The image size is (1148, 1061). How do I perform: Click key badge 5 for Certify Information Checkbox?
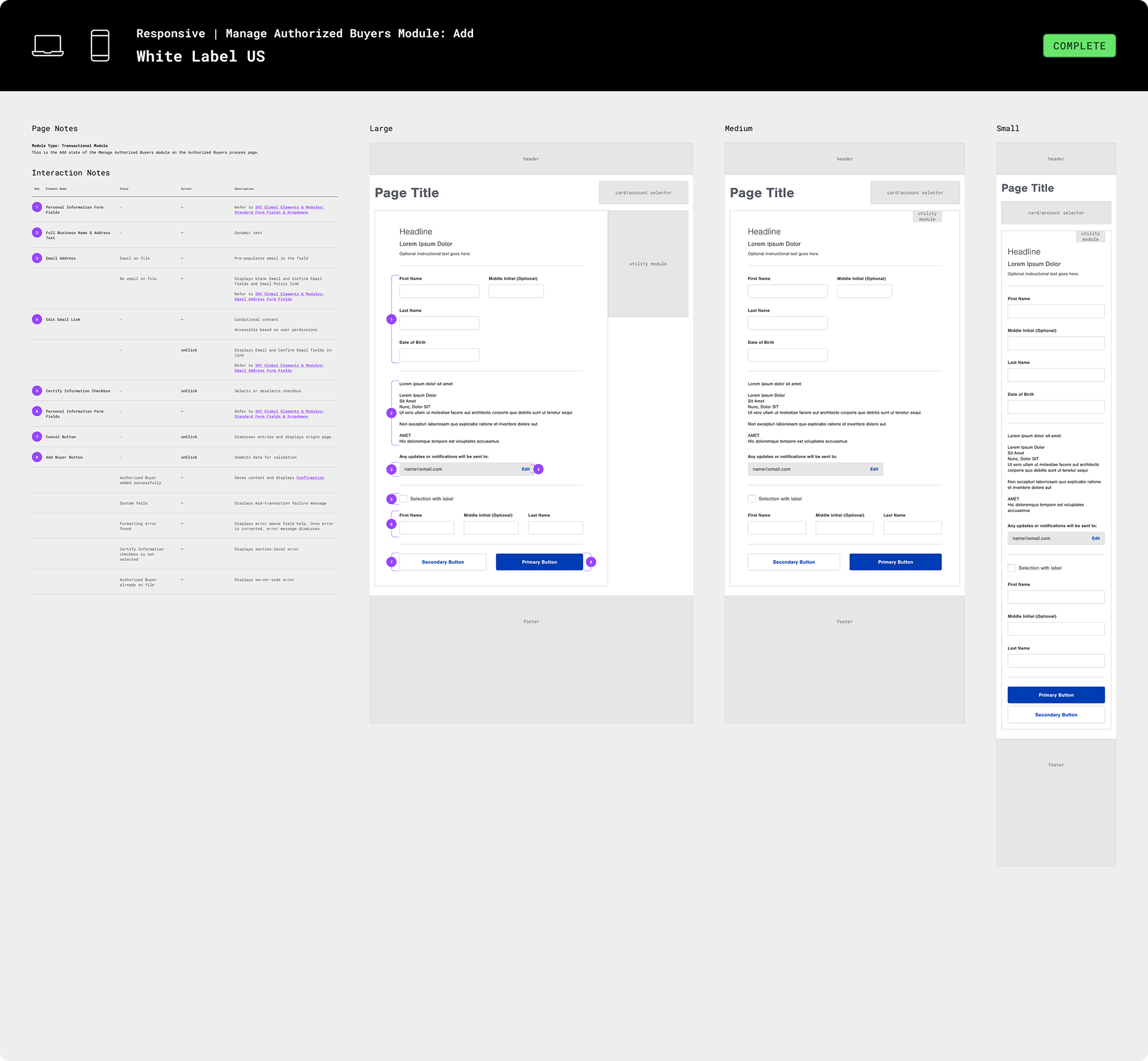coord(37,391)
